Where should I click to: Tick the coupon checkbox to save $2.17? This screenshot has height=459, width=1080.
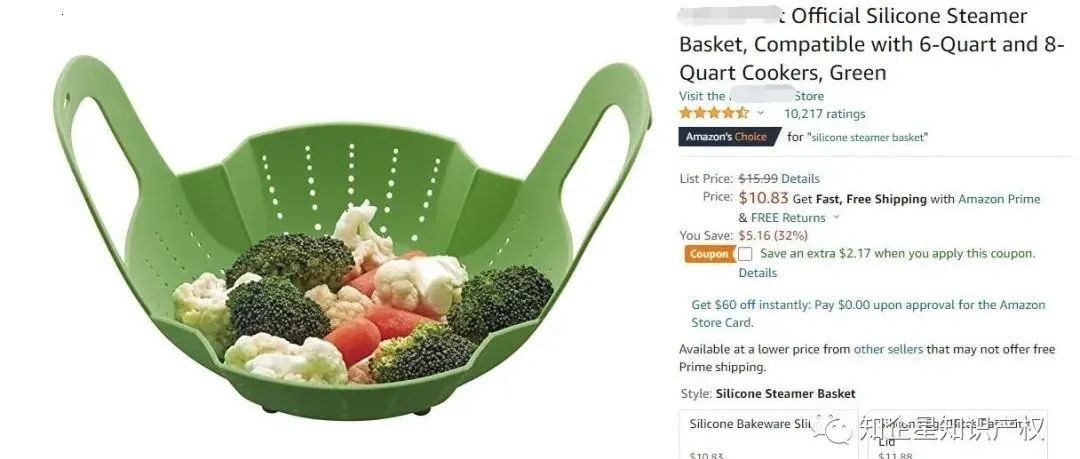(745, 254)
